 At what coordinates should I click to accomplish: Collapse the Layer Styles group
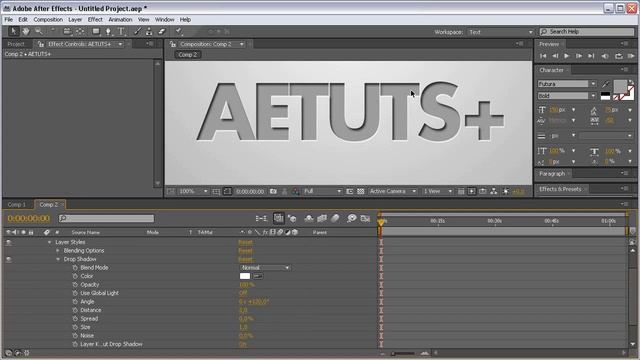click(49, 242)
